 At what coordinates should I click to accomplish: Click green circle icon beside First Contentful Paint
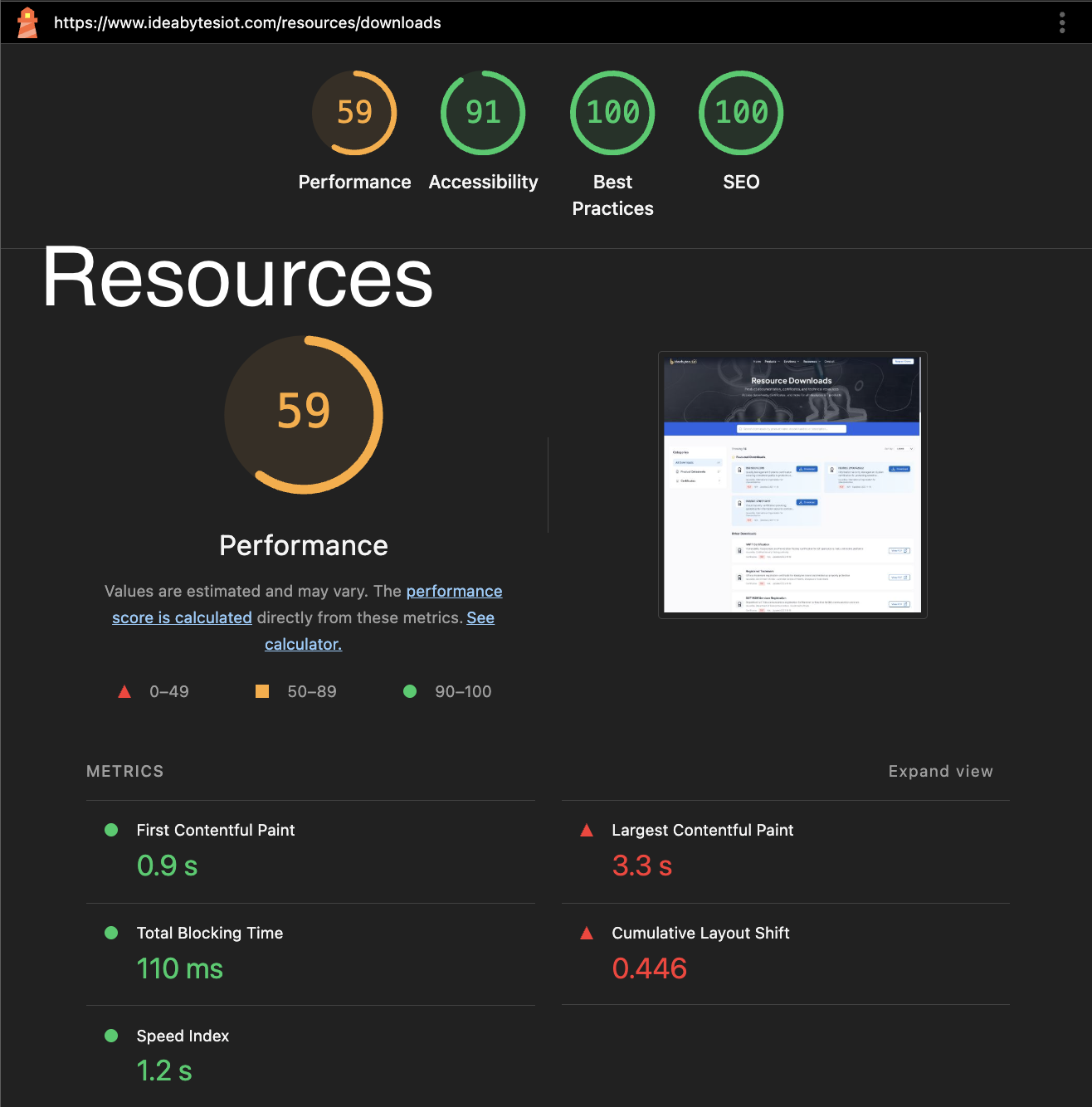111,829
